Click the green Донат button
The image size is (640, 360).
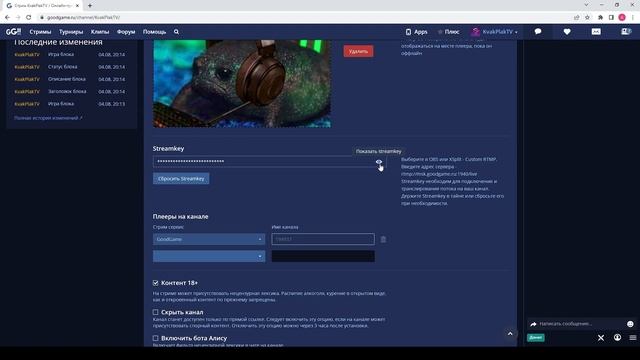(x=536, y=338)
